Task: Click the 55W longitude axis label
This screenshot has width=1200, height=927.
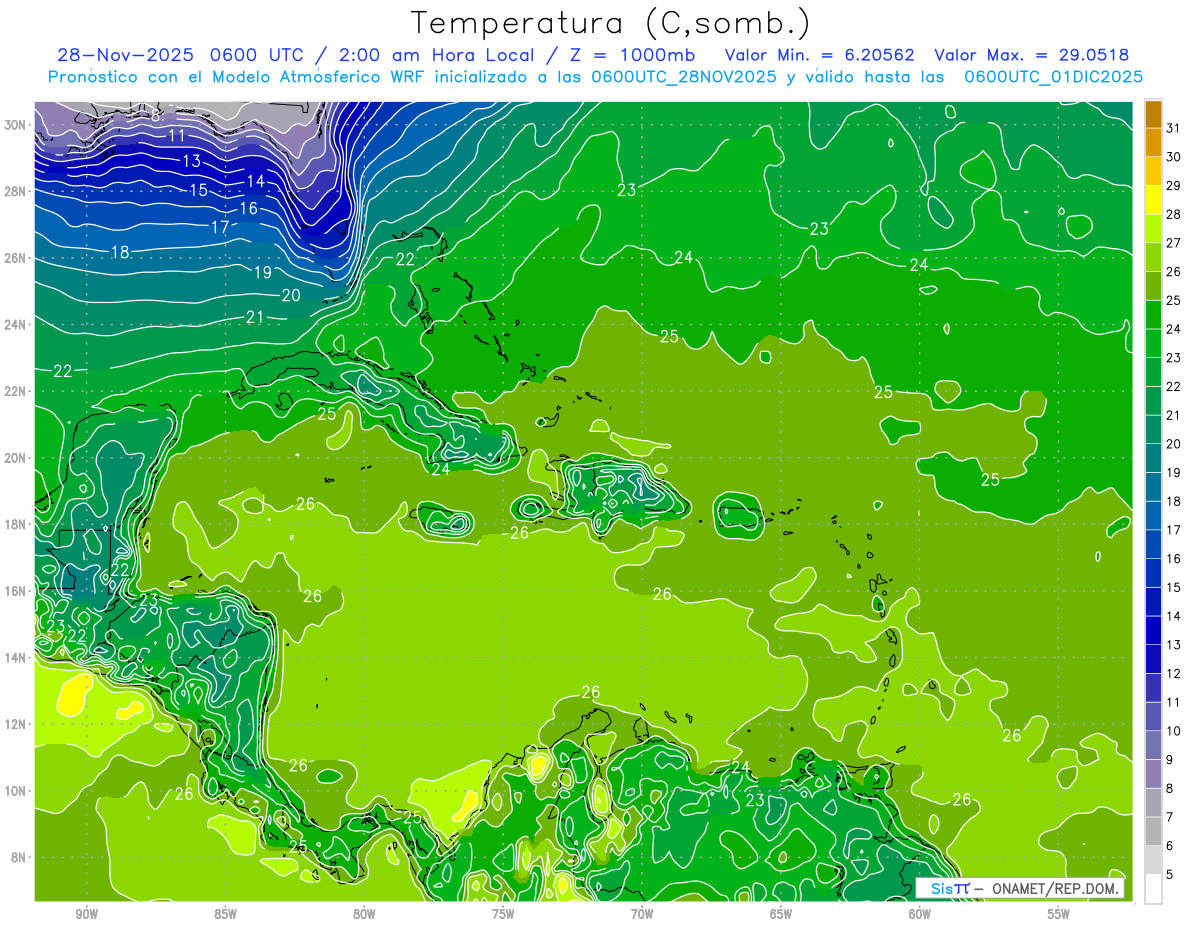Action: (x=1059, y=914)
